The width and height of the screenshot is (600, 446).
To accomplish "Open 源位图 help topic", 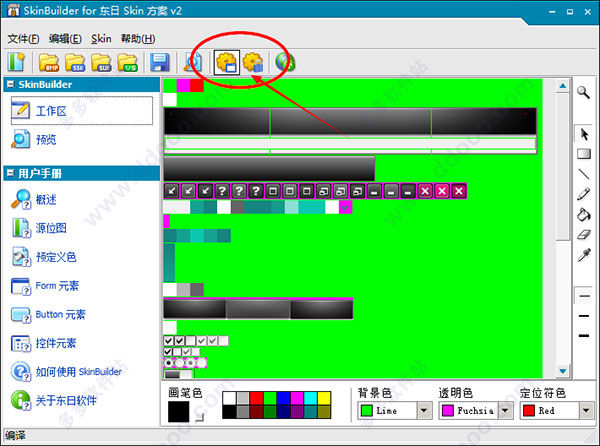I will click(x=39, y=228).
